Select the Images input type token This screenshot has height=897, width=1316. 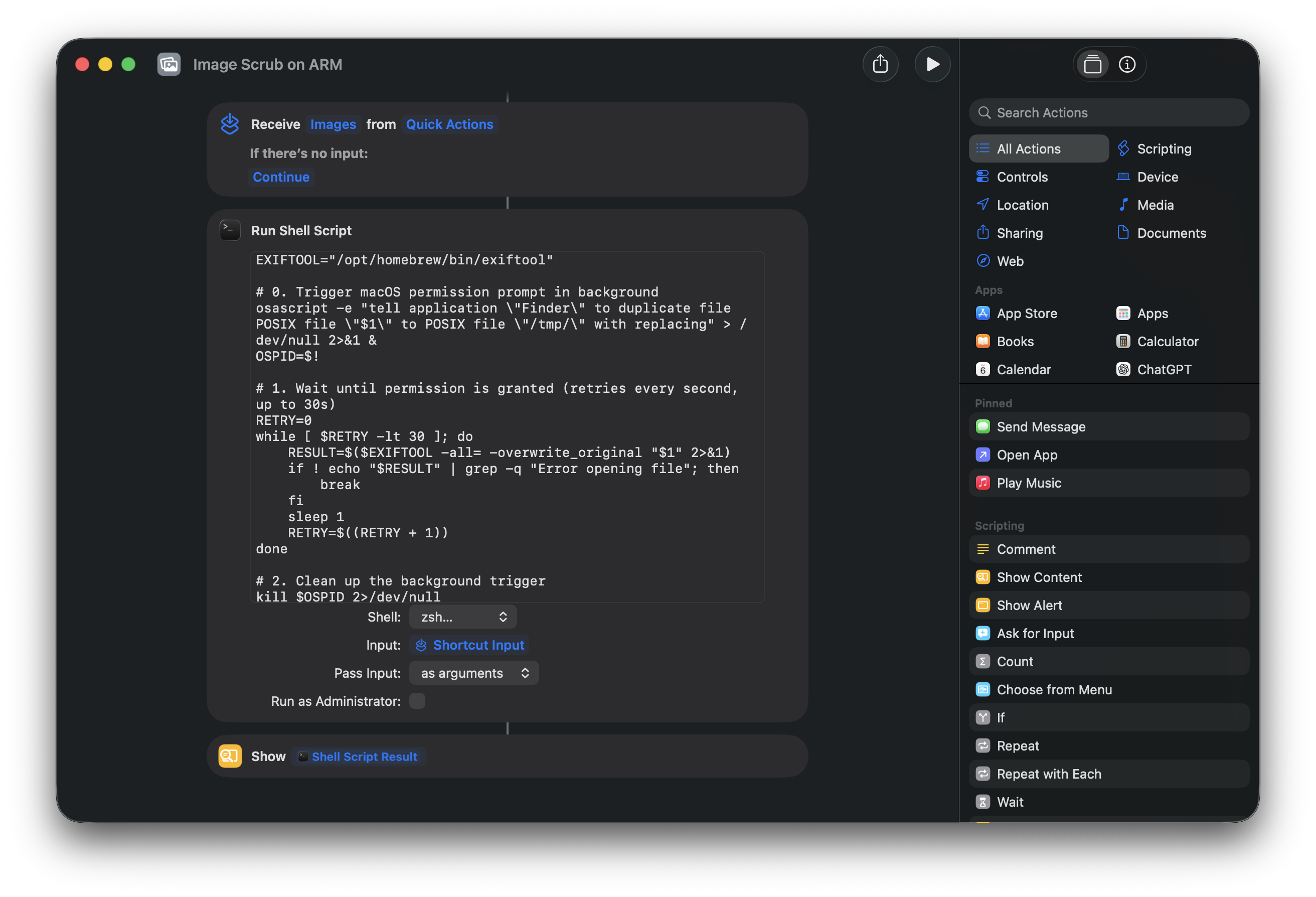click(x=333, y=124)
